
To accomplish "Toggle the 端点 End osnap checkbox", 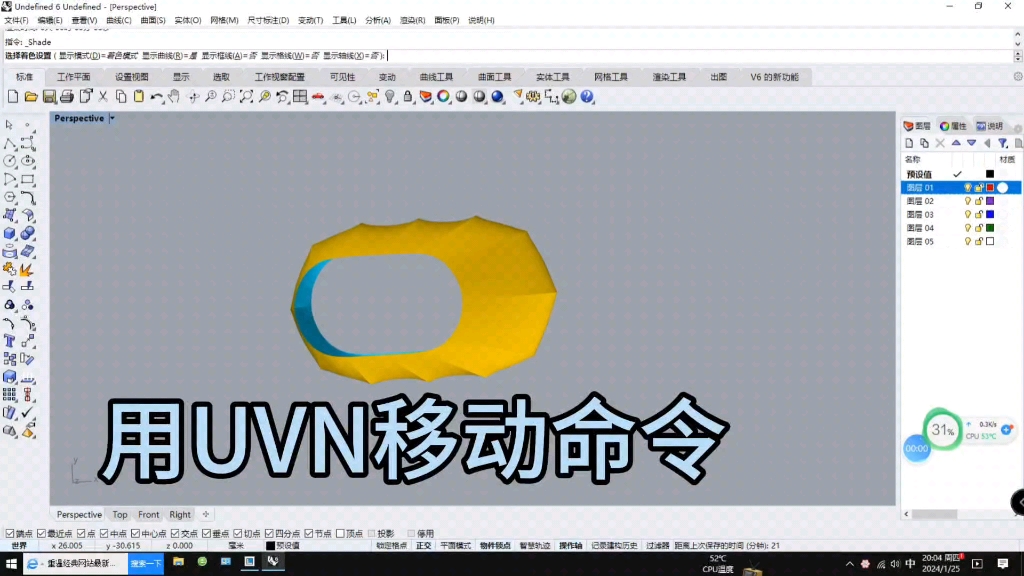I will click(10, 534).
